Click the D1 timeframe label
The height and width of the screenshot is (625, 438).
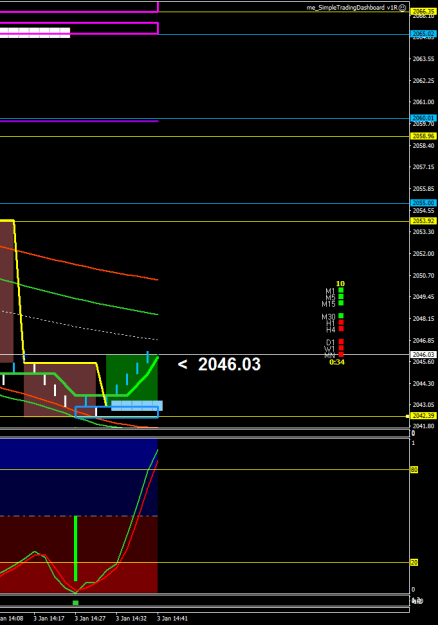tap(330, 342)
